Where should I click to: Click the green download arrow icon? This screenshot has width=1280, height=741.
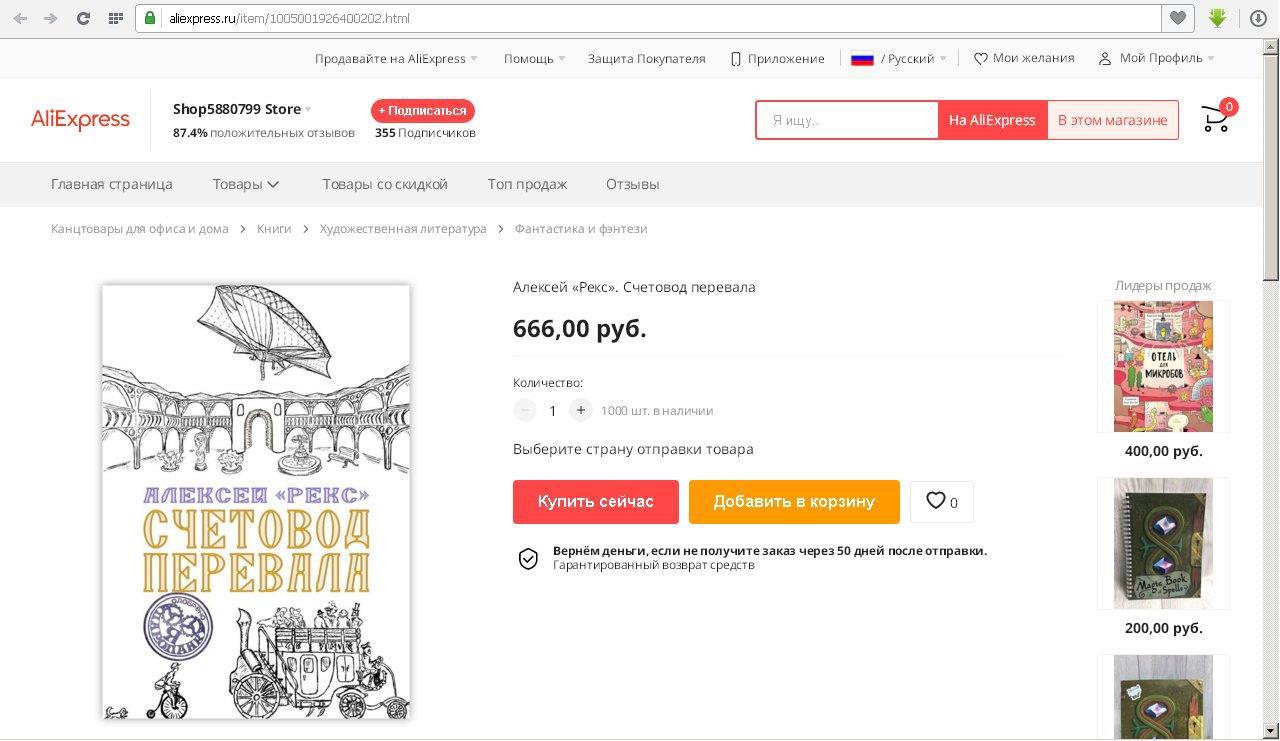pyautogui.click(x=1217, y=18)
